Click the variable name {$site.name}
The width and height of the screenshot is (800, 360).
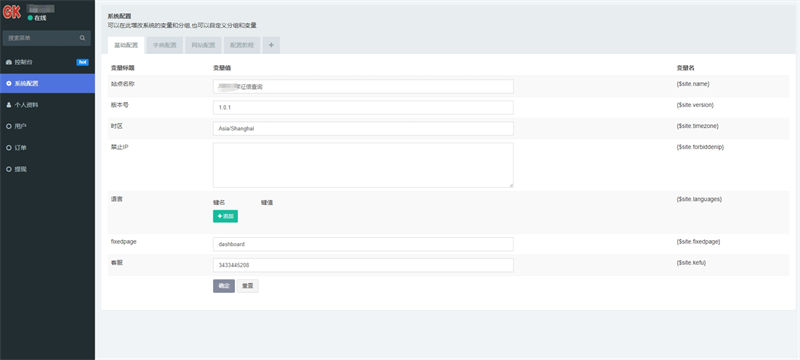coord(692,84)
